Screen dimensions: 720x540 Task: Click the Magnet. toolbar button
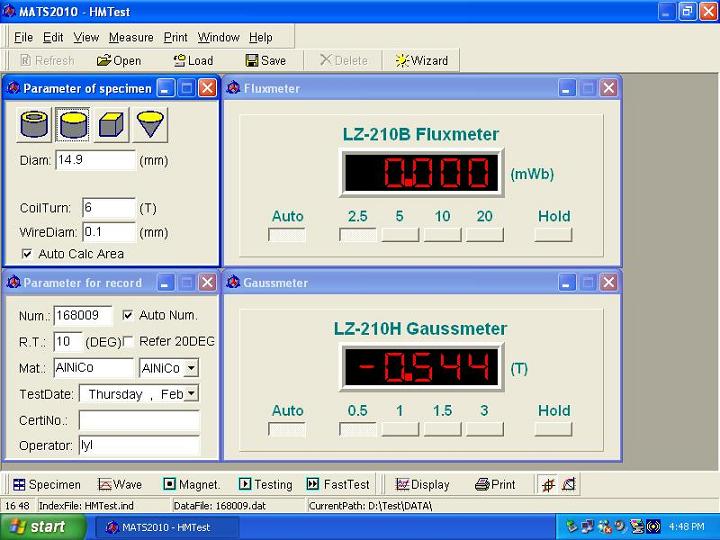[x=191, y=484]
